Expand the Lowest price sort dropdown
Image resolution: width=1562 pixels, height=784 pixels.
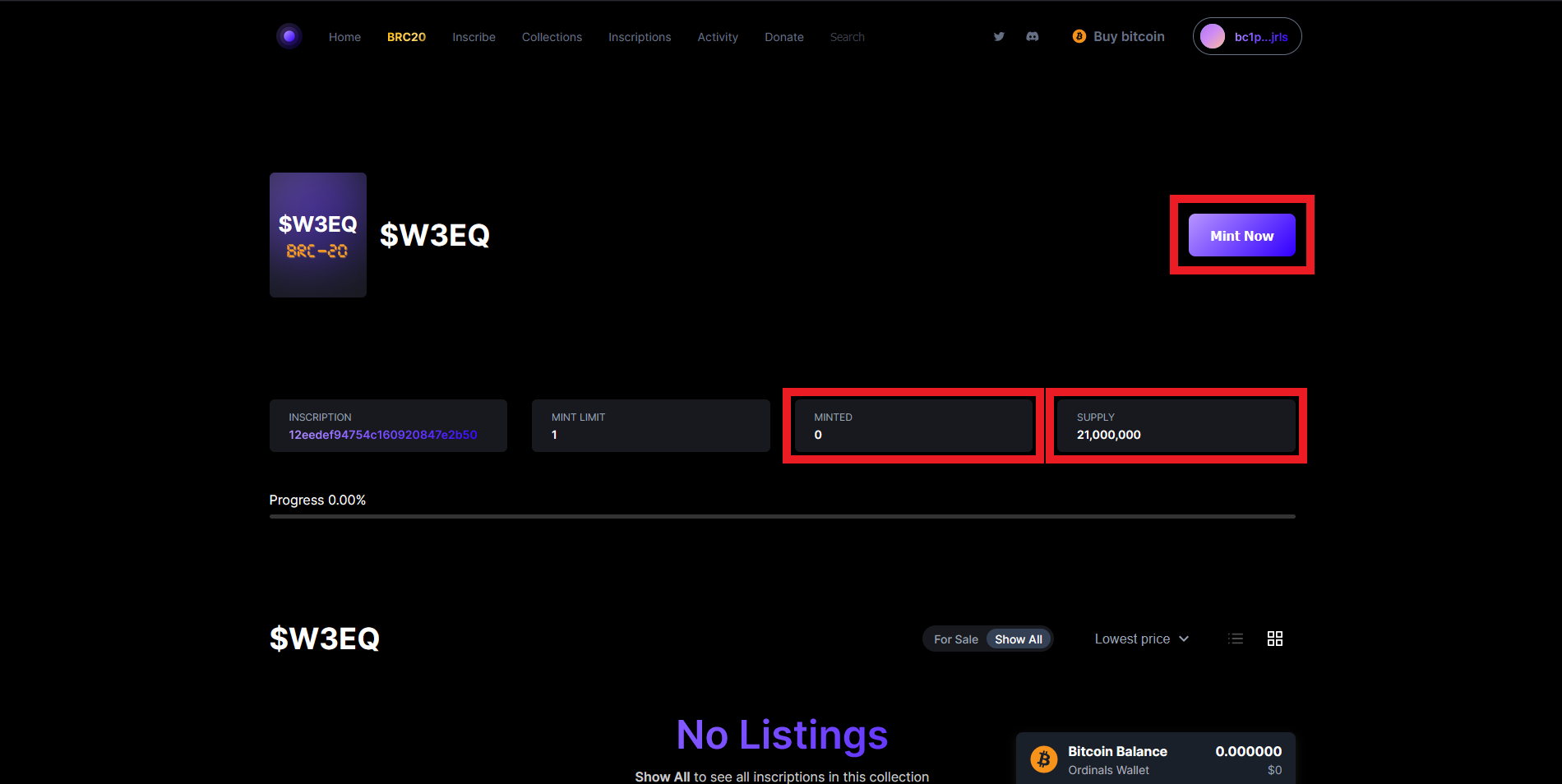pyautogui.click(x=1141, y=639)
